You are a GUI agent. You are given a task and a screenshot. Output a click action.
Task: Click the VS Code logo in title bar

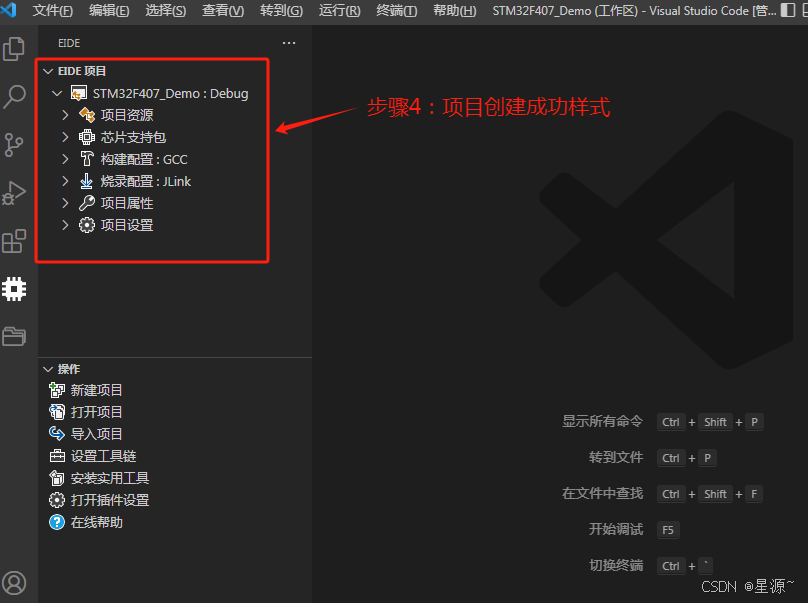[x=9, y=9]
